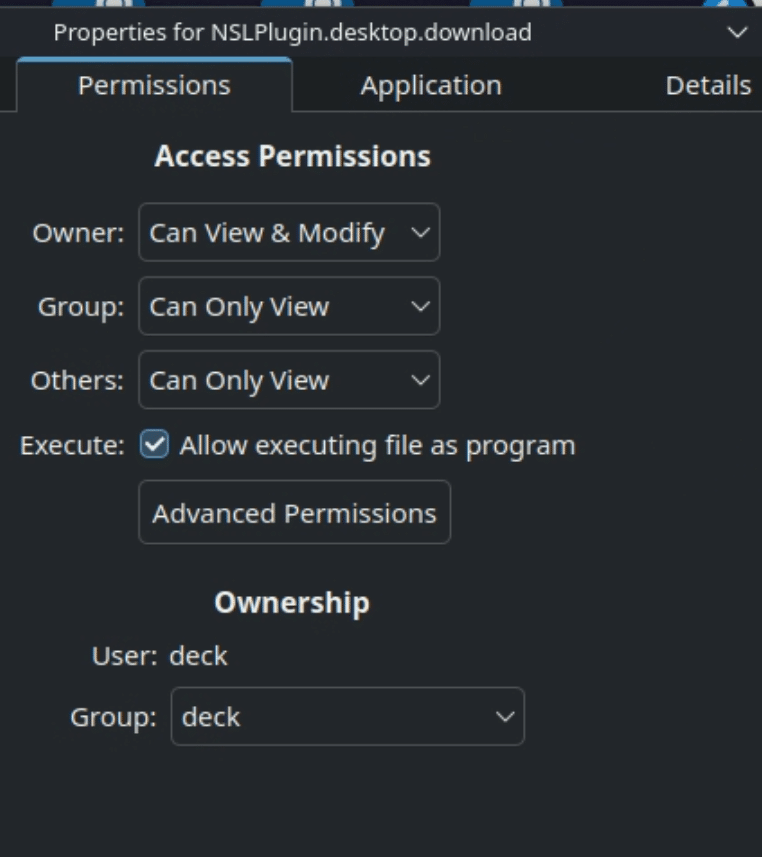Click the user name 'deck' text

click(x=198, y=656)
